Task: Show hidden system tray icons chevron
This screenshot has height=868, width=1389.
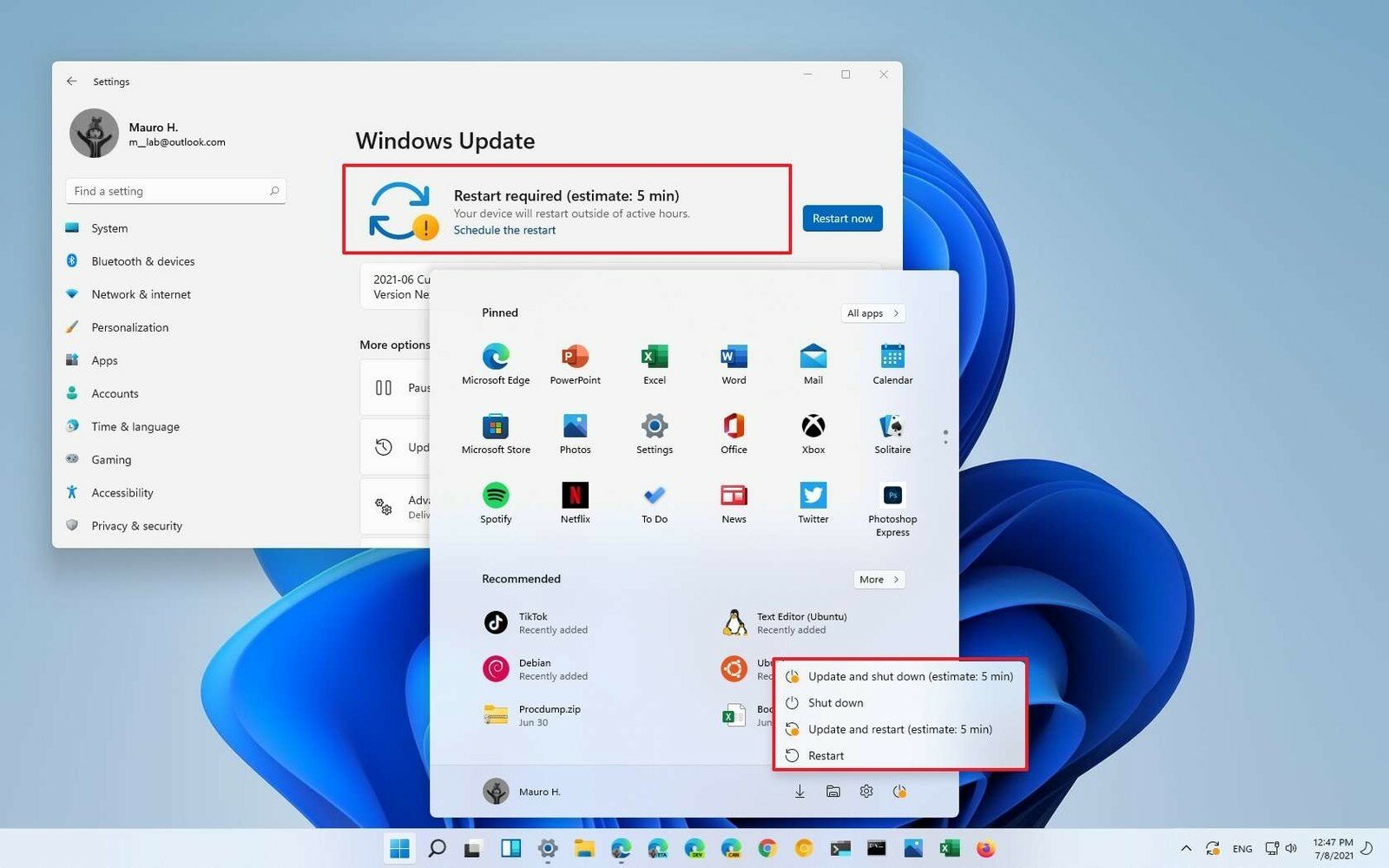Action: pyautogui.click(x=1185, y=849)
